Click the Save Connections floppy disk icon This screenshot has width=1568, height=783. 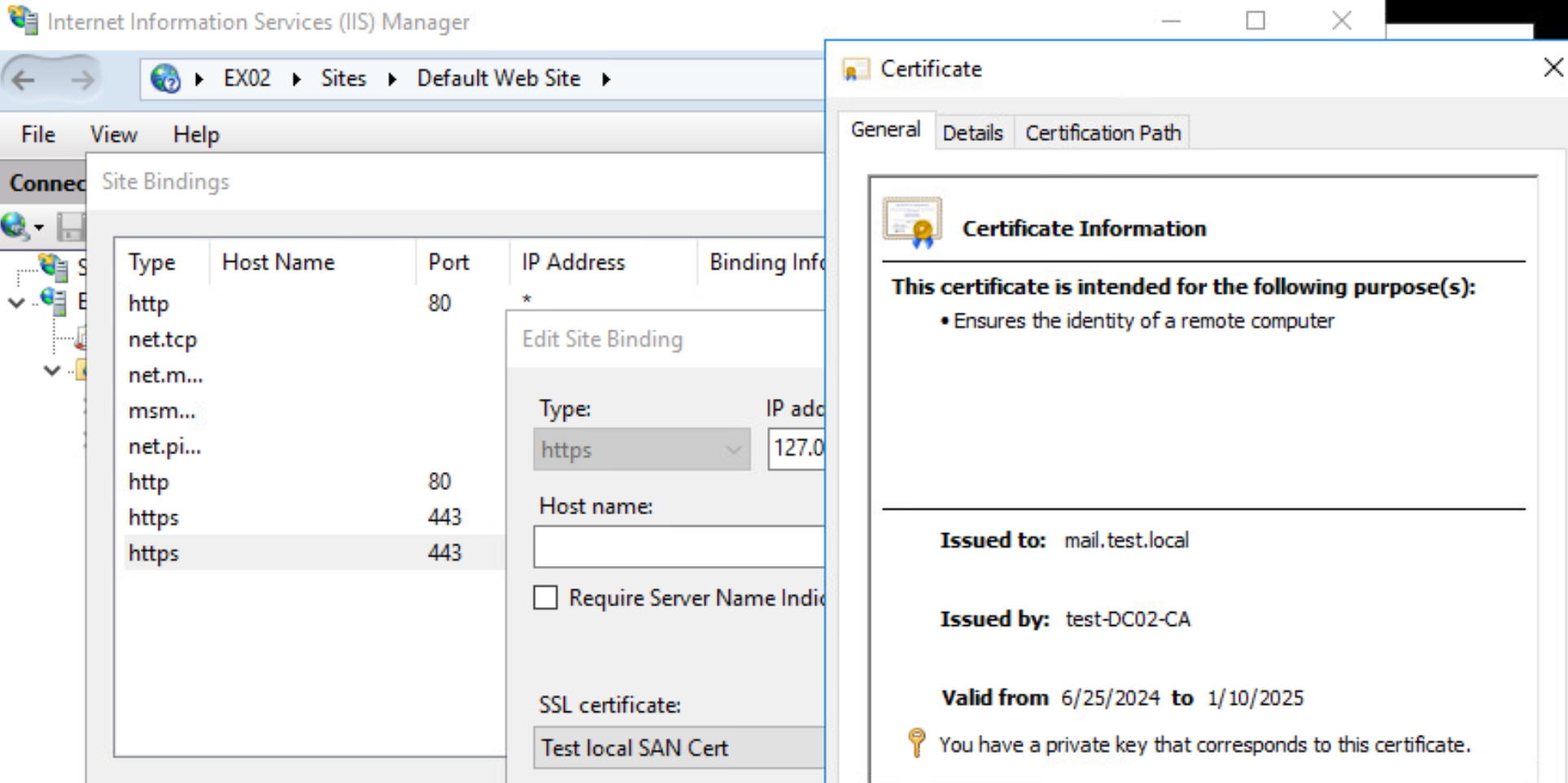point(72,226)
